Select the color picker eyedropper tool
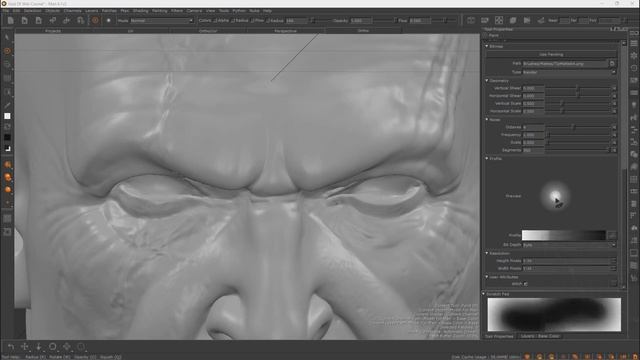Screen dimensions: 640x360 (7, 105)
